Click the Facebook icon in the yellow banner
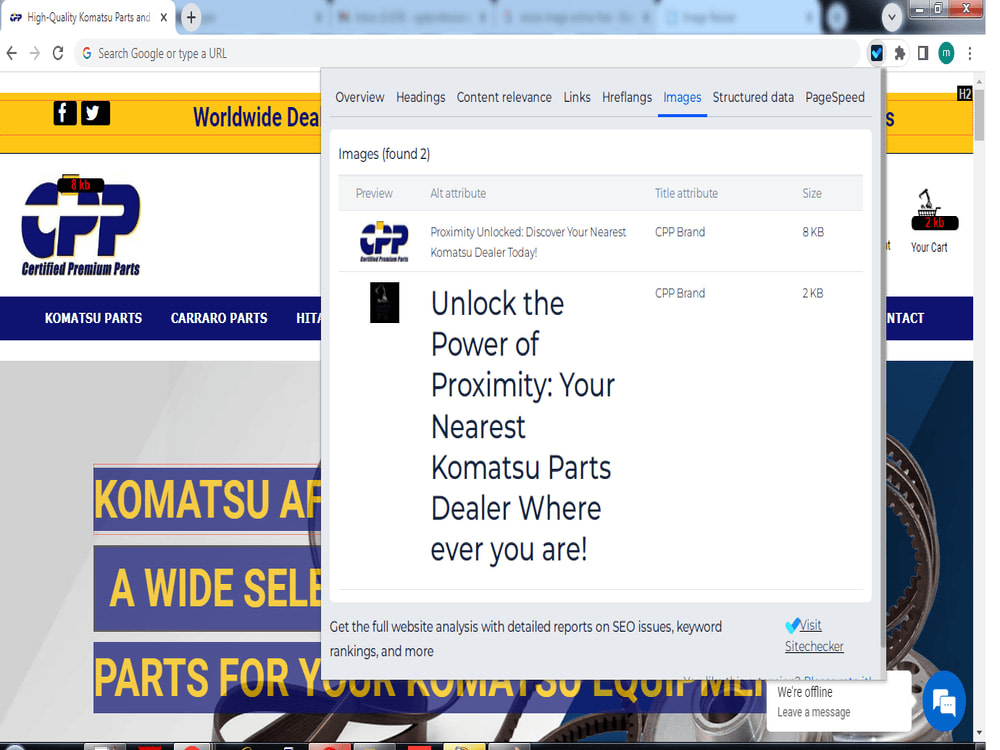 [x=64, y=113]
